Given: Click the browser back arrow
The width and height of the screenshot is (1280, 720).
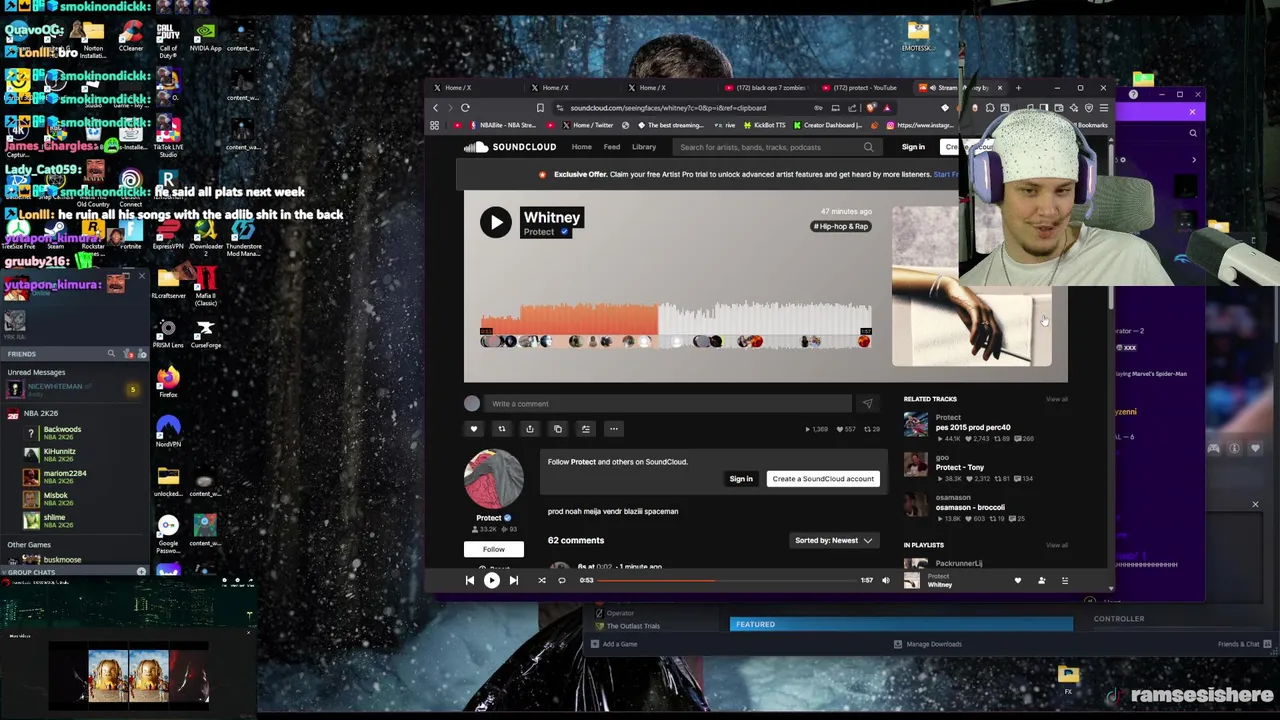Looking at the screenshot, I should click(436, 108).
